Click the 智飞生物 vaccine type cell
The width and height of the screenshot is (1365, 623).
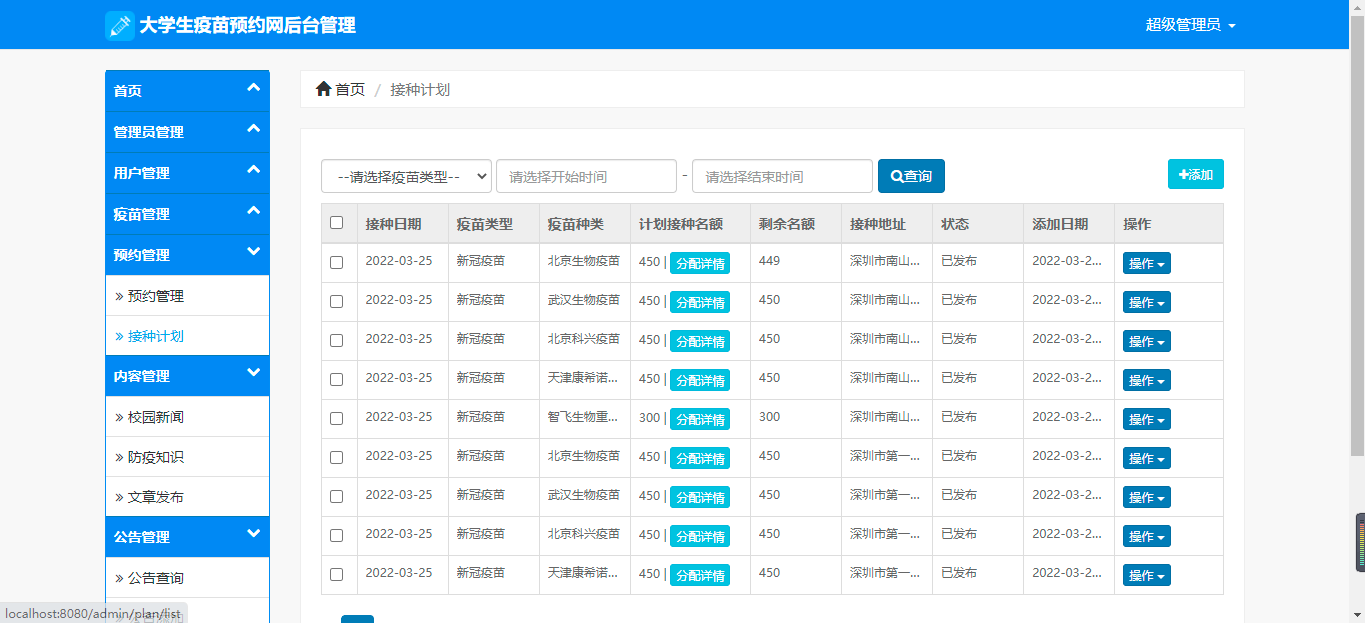(583, 417)
